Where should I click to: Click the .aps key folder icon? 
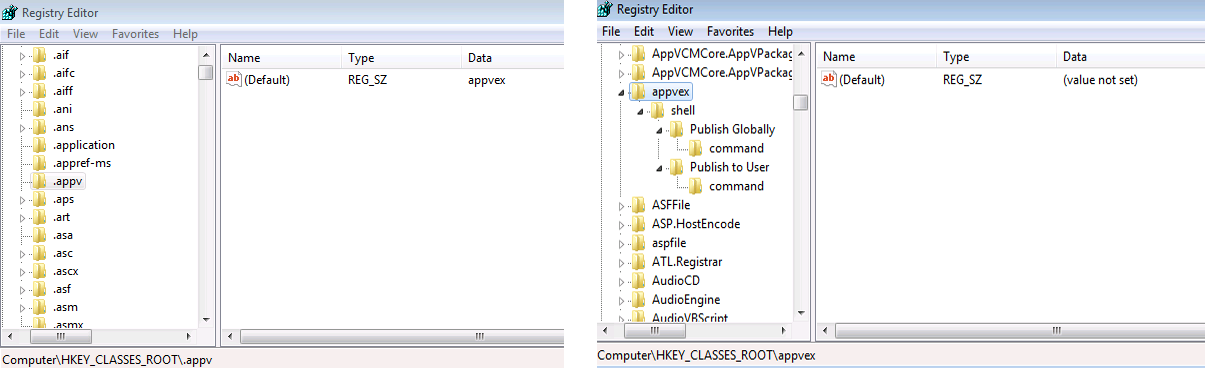(40, 199)
